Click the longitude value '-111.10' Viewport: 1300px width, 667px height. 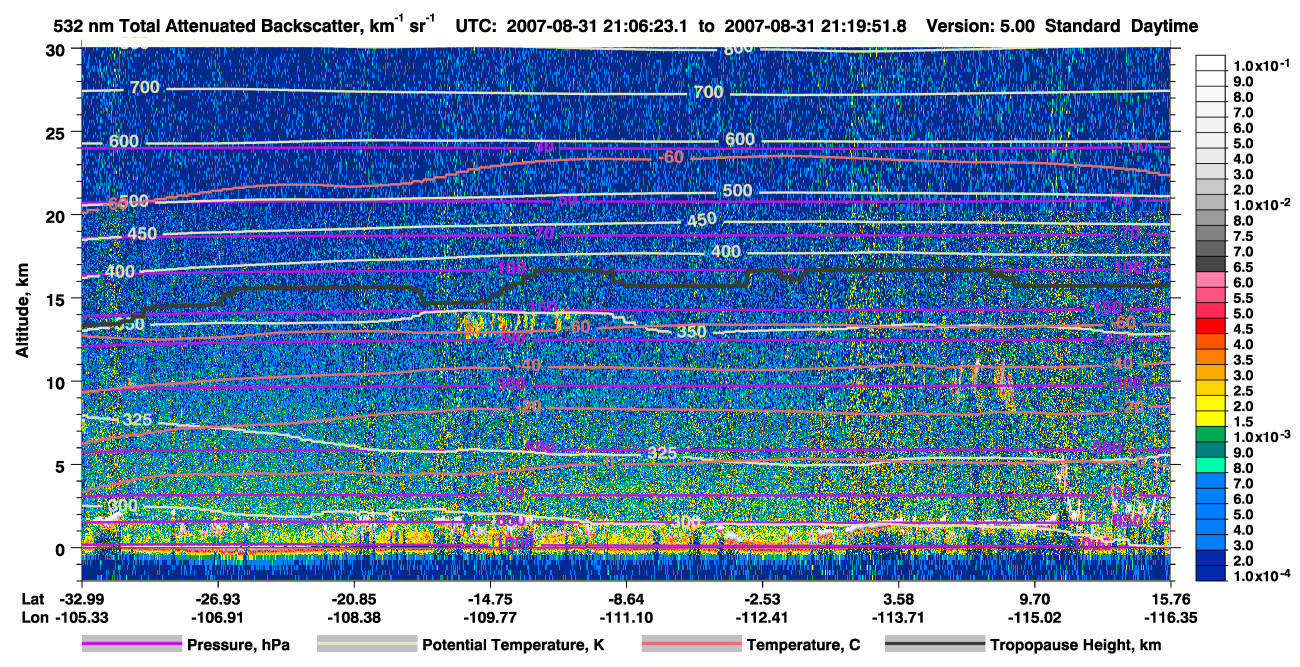click(x=626, y=618)
